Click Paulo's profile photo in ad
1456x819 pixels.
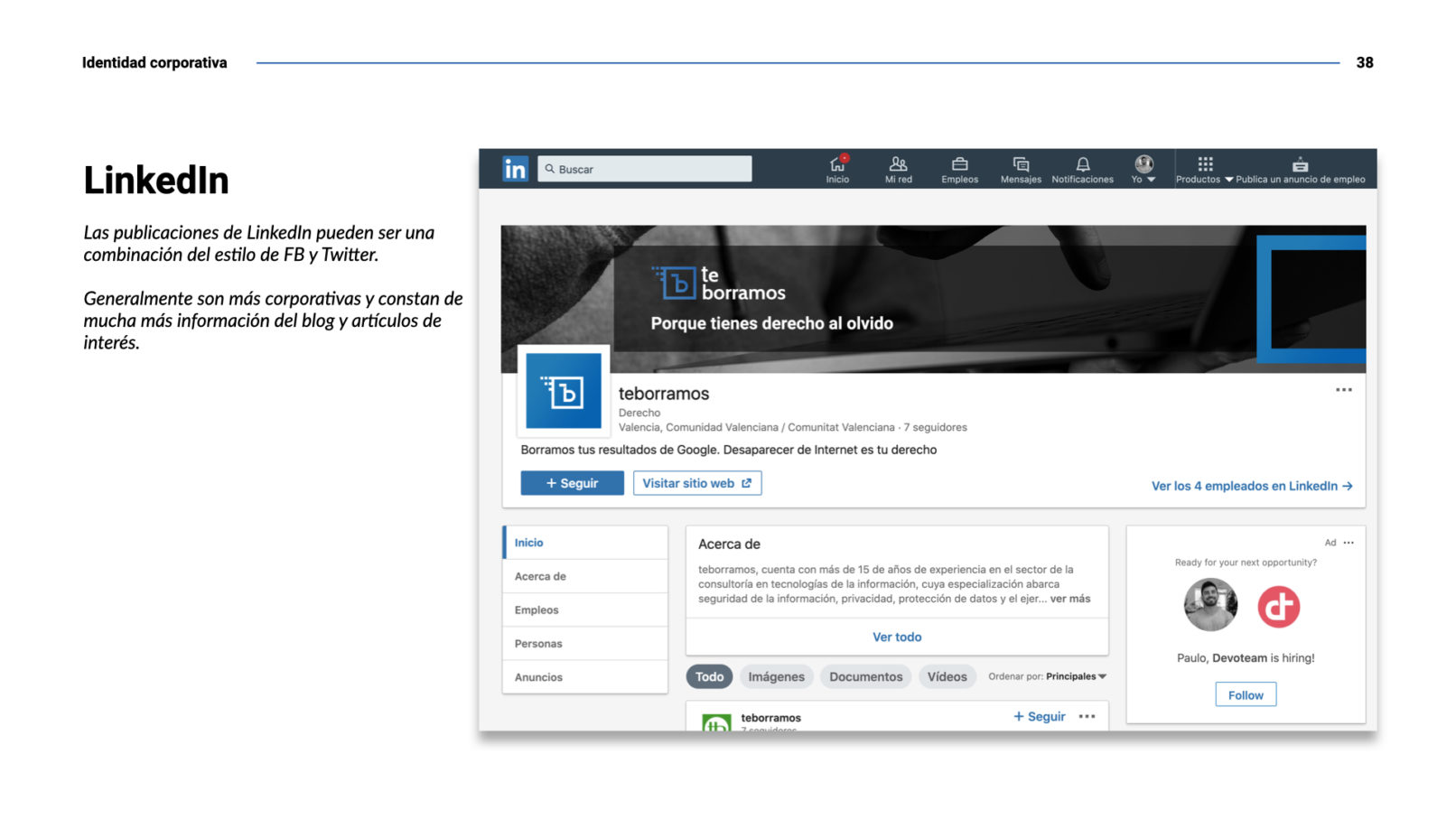(x=1210, y=604)
